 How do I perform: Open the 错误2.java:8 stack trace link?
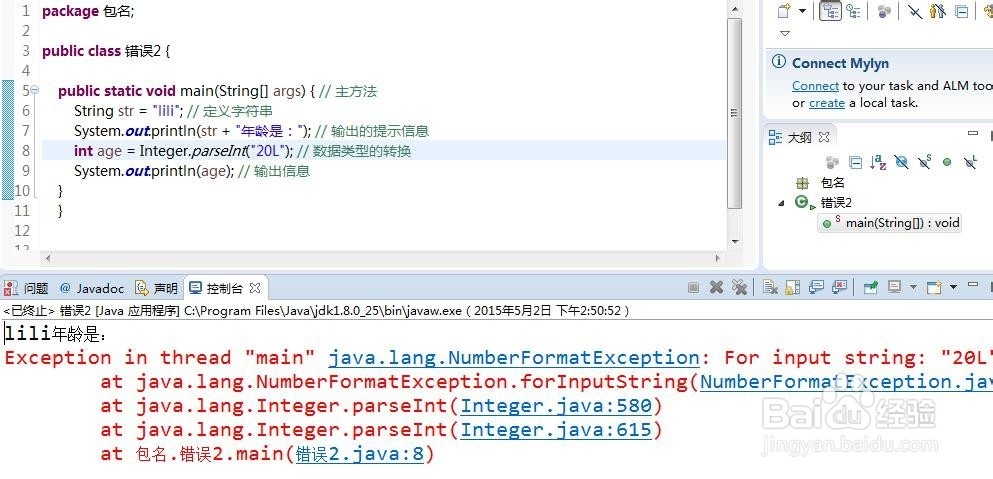(360, 454)
